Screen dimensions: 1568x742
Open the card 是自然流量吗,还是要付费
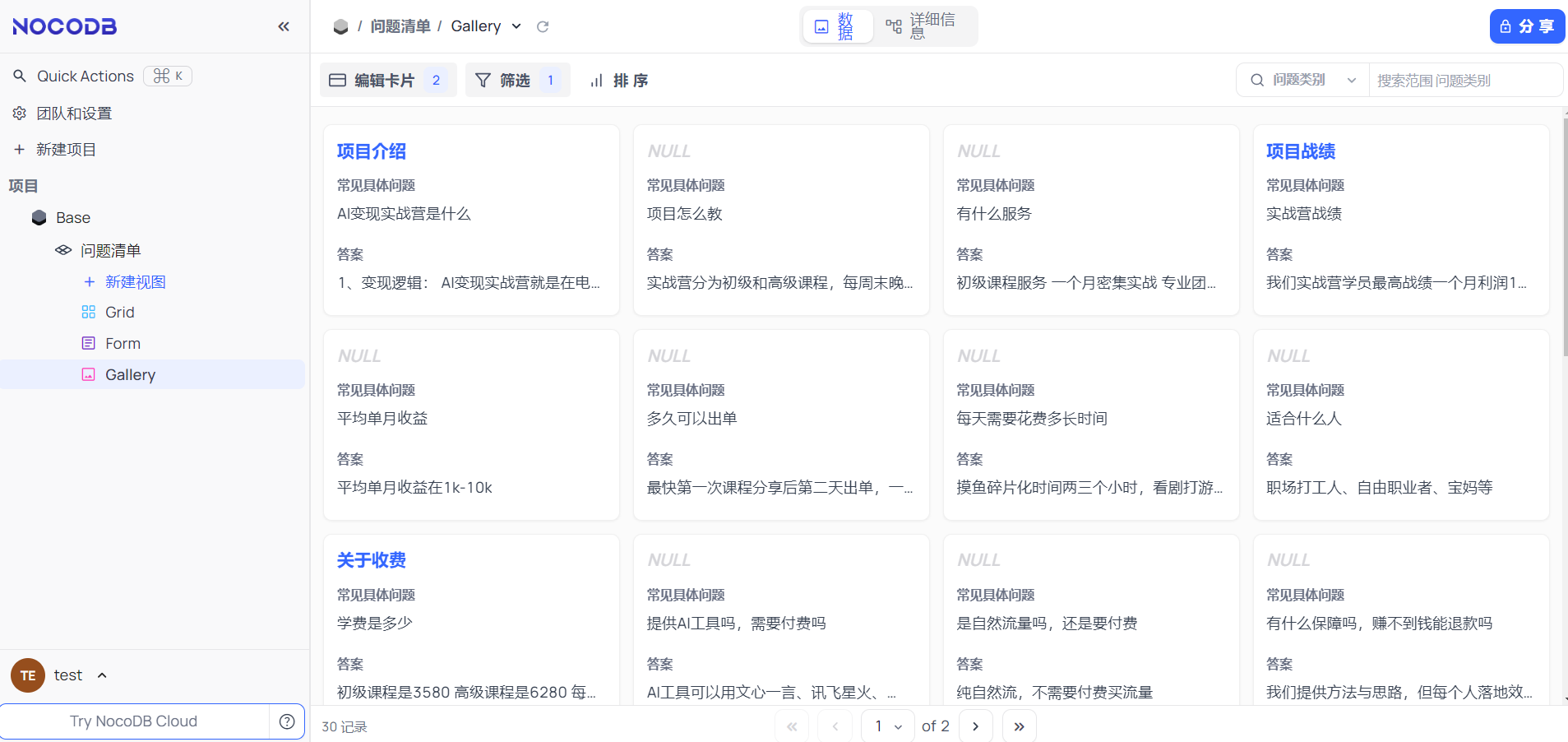tap(1091, 620)
